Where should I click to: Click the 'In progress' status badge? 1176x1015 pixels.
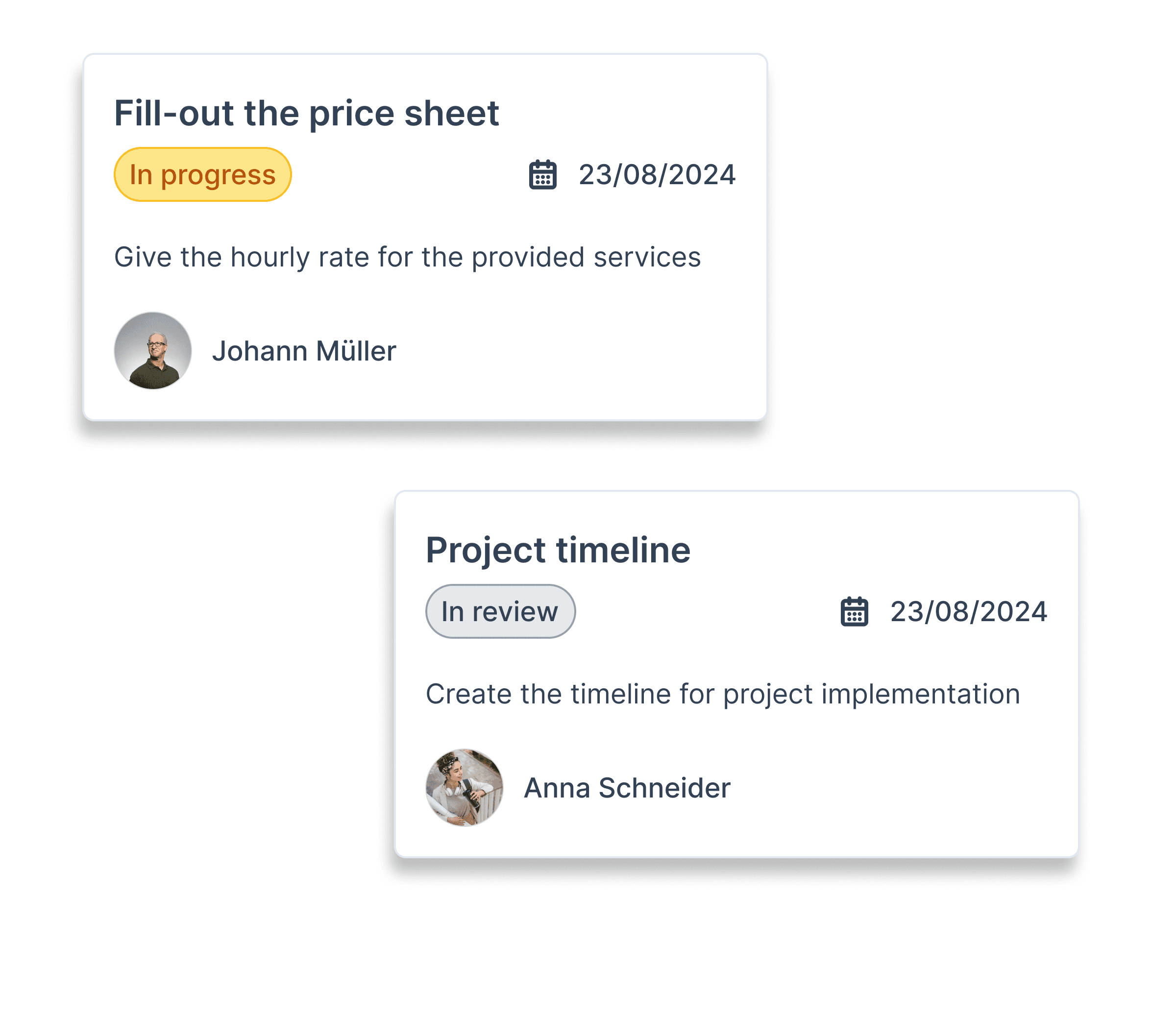coord(200,175)
